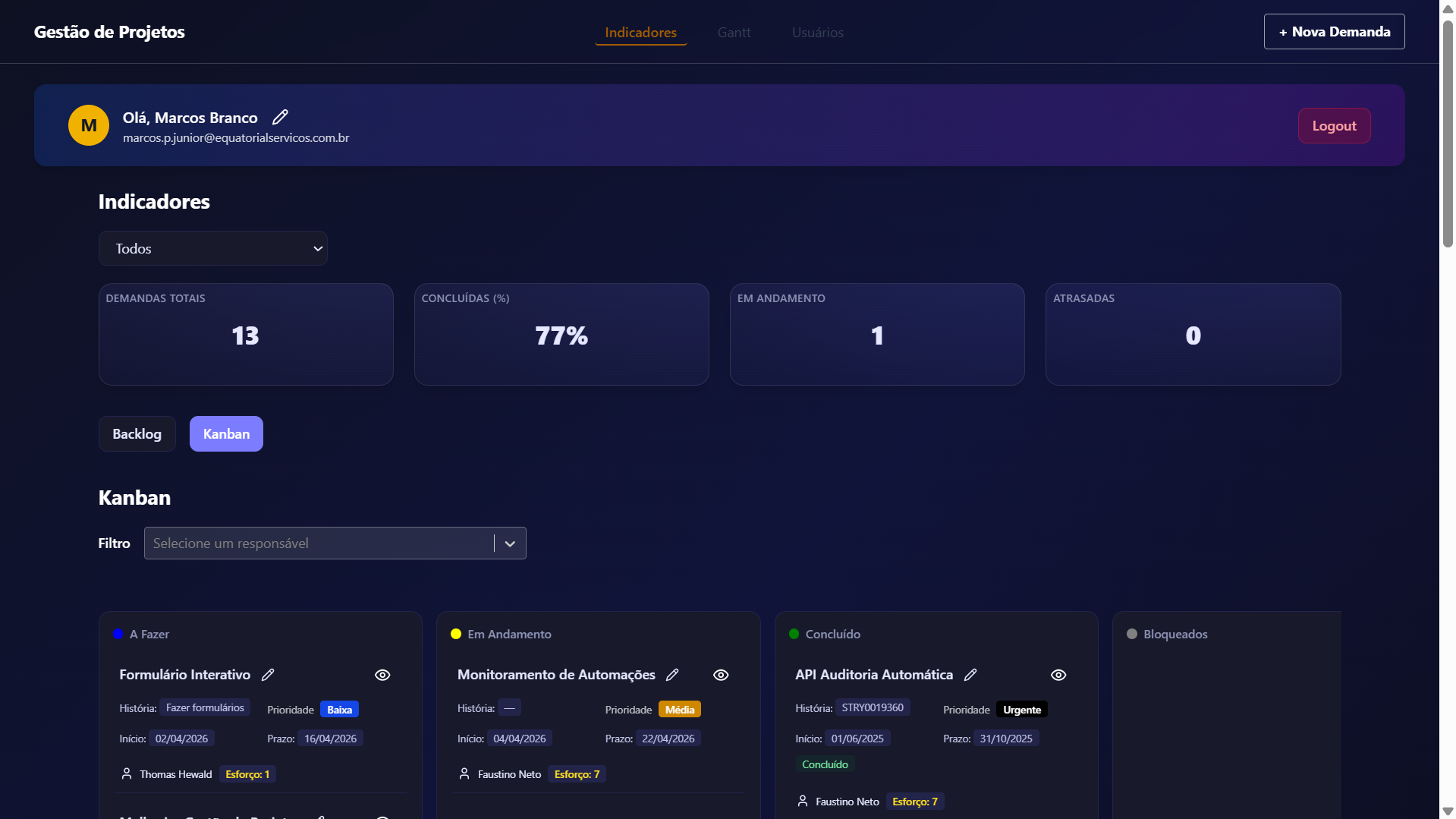Show the Kanban view

tap(226, 434)
